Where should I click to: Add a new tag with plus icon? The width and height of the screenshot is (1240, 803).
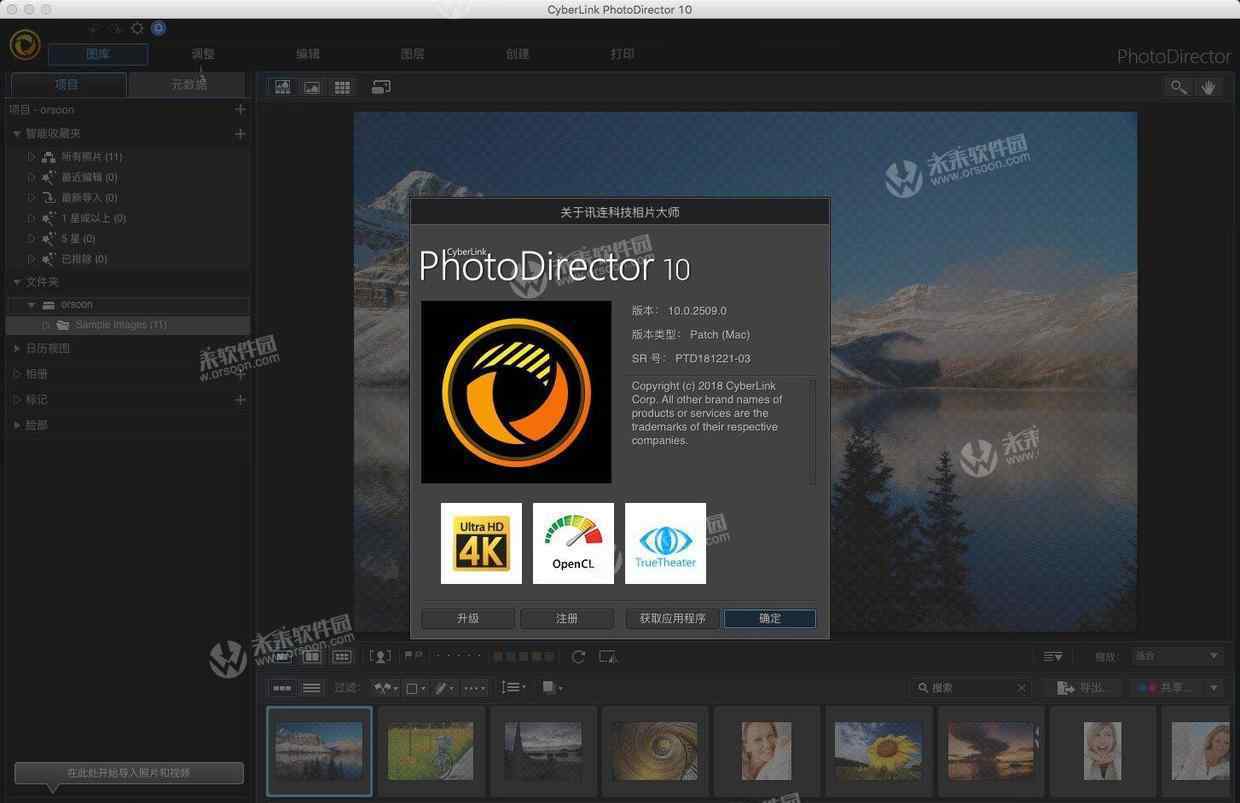[x=240, y=399]
